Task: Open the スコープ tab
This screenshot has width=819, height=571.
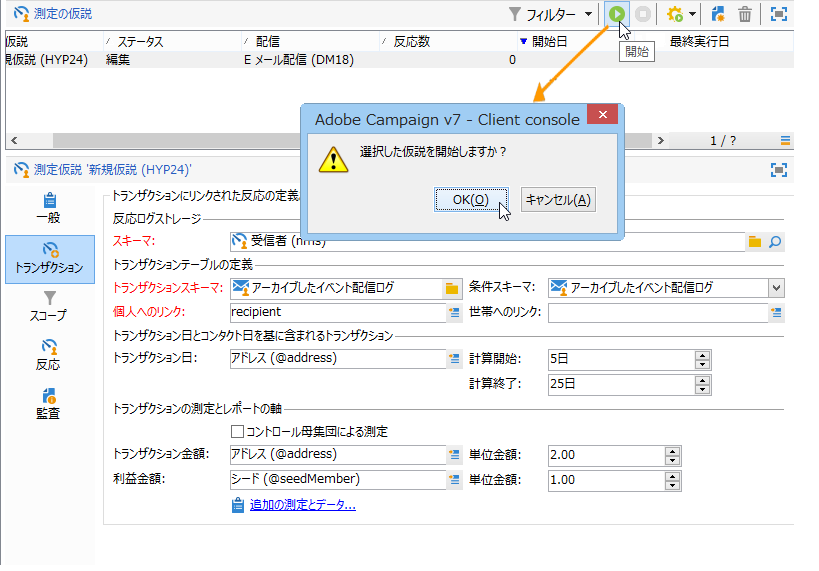Action: click(48, 306)
